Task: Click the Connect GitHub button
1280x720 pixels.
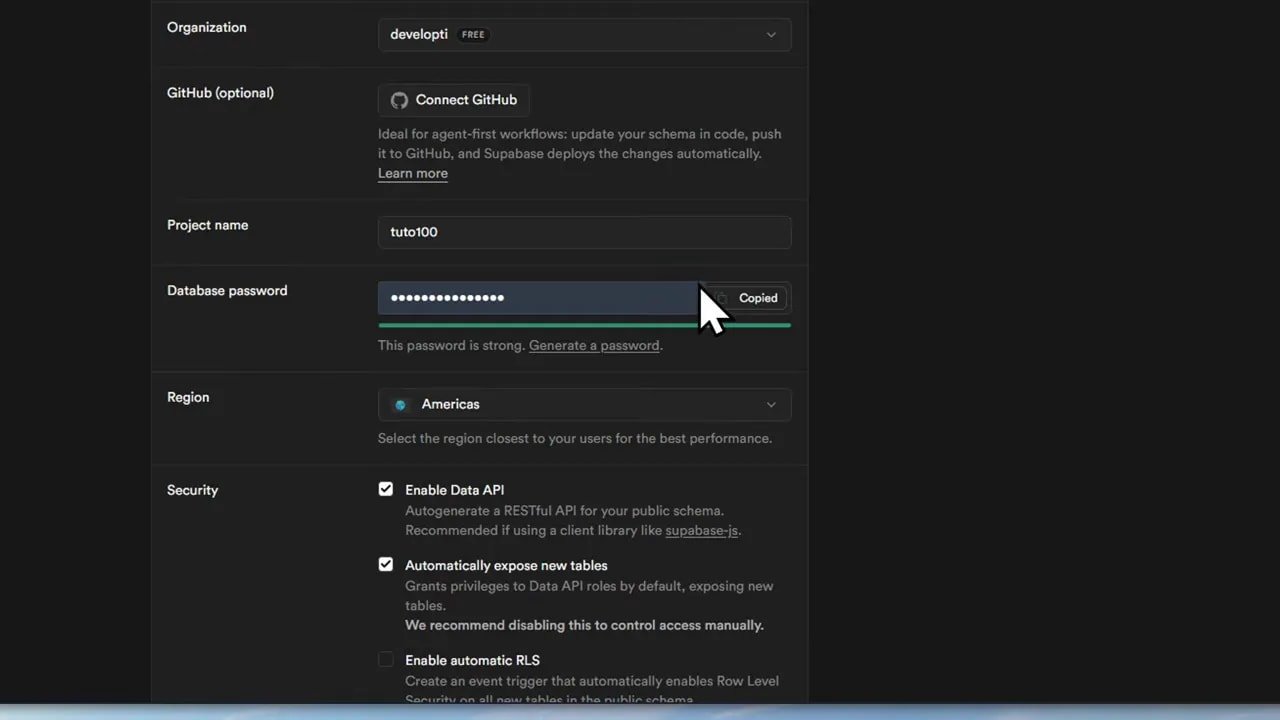Action: tap(454, 100)
